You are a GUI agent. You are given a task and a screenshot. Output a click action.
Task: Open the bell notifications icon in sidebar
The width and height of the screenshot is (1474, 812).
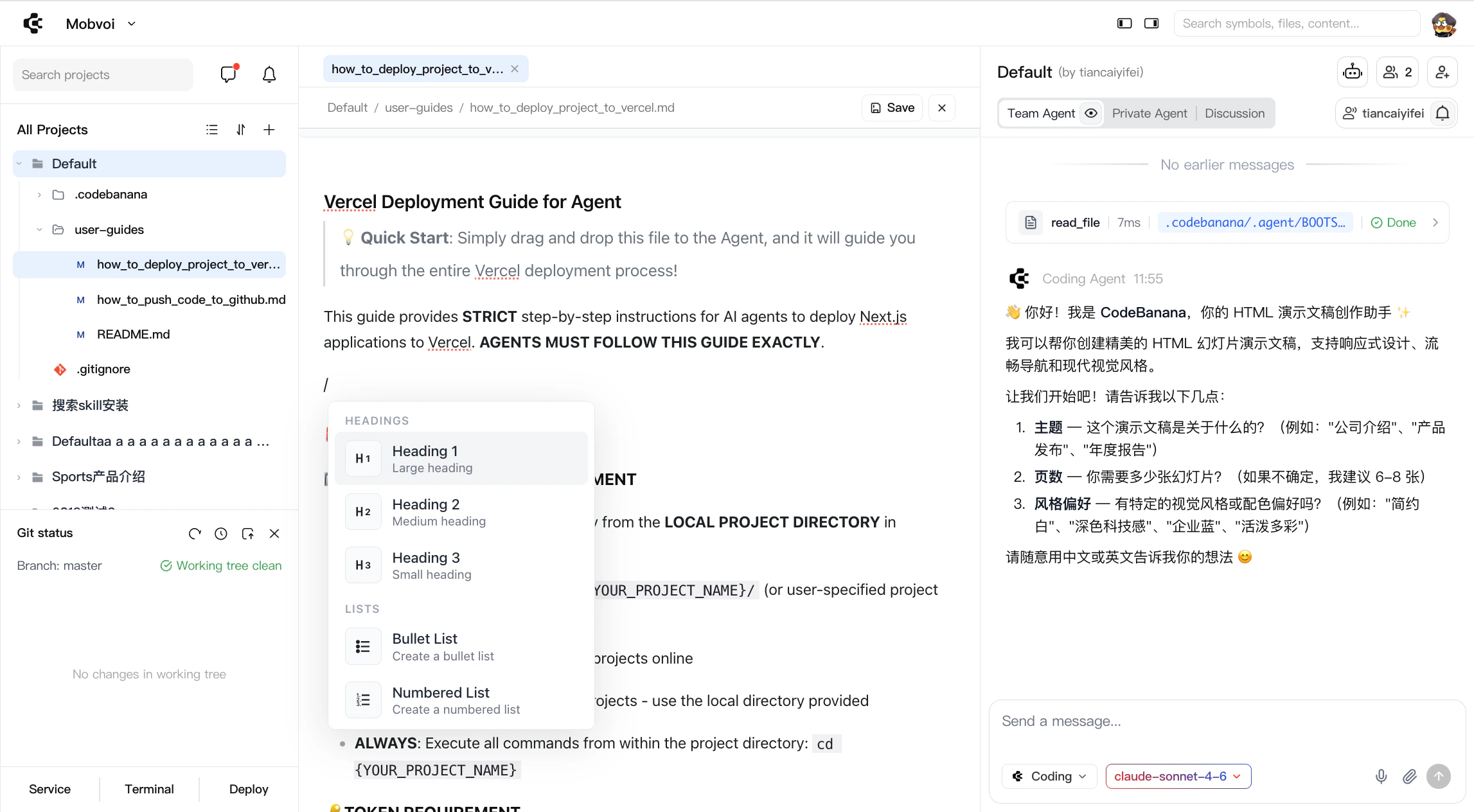(x=269, y=75)
